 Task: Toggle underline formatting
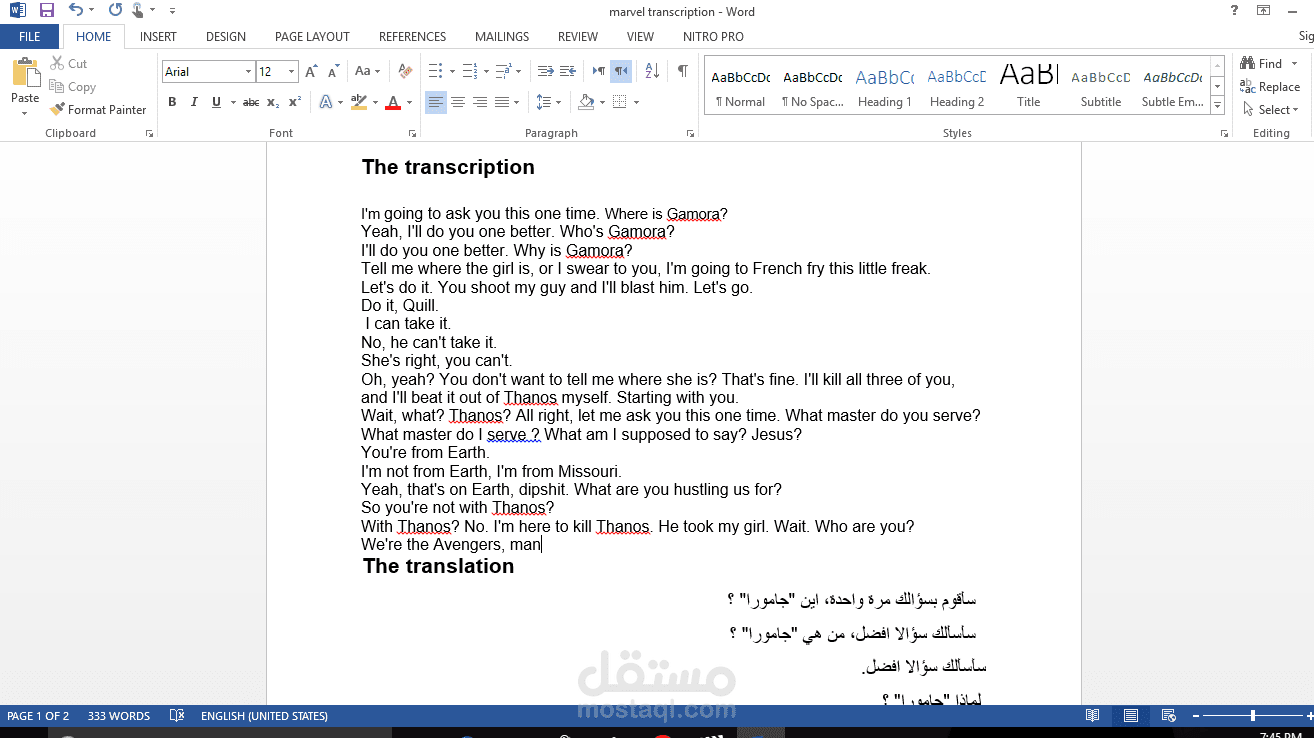pos(215,102)
